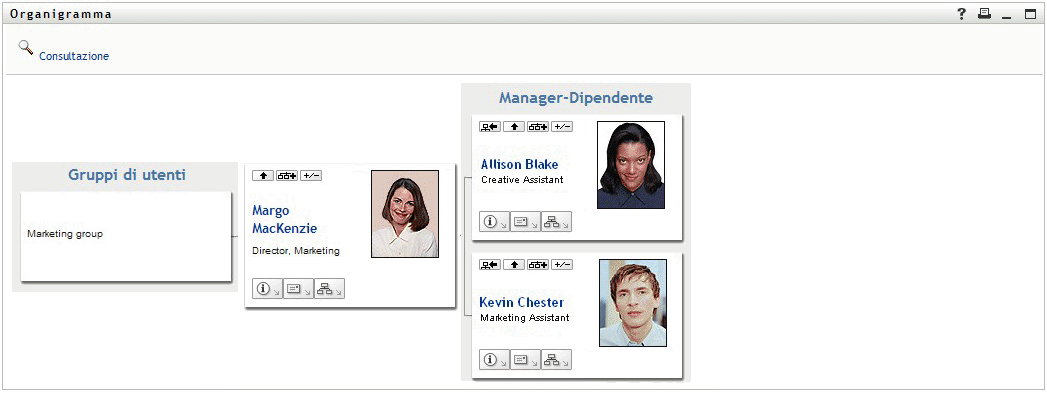Image resolution: width=1047 pixels, height=393 pixels.
Task: Open the Margo MacKenzie name link
Action: [x=284, y=220]
